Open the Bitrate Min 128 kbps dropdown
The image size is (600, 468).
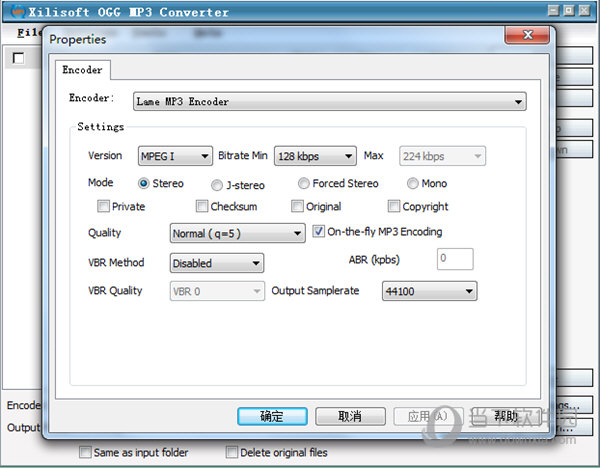tap(315, 156)
